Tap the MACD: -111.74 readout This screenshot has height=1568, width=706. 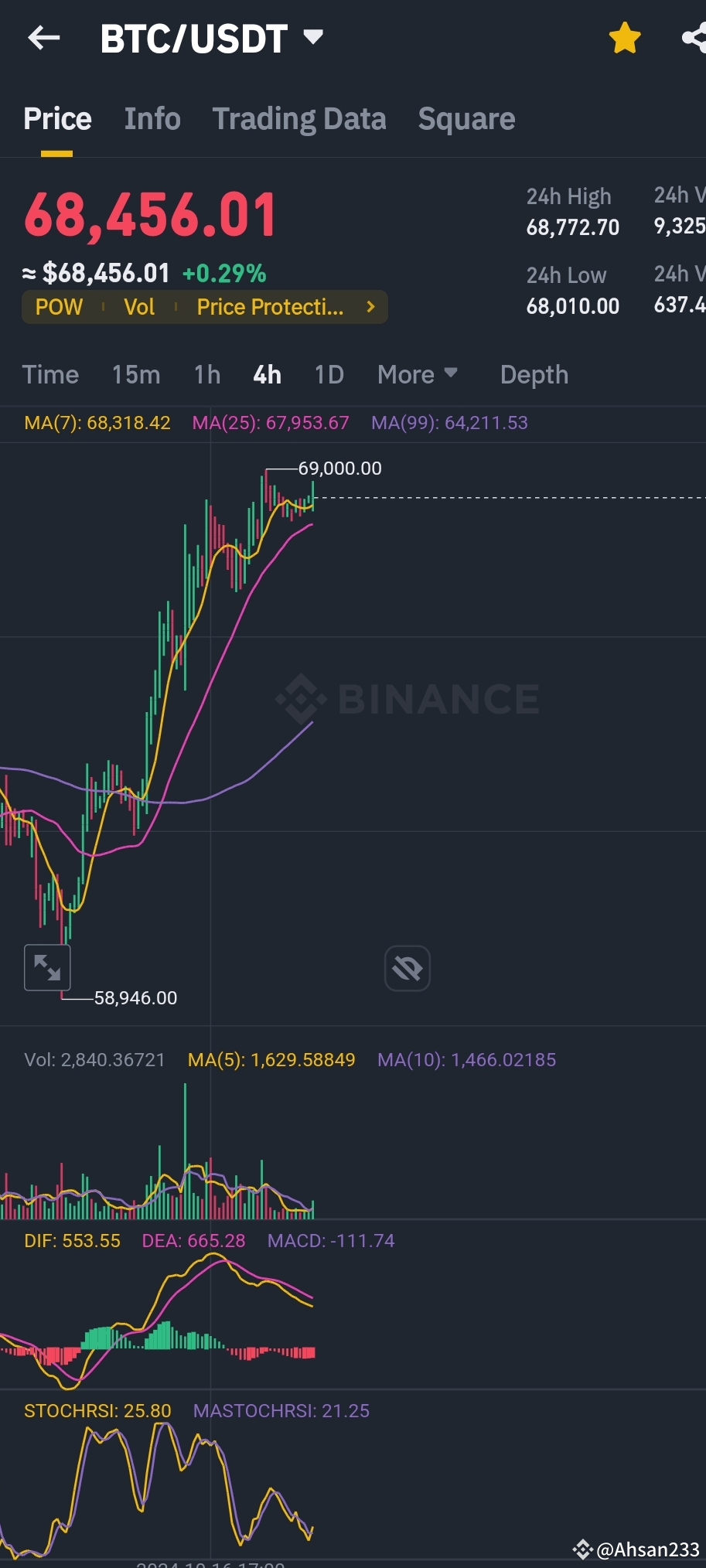pyautogui.click(x=331, y=1241)
